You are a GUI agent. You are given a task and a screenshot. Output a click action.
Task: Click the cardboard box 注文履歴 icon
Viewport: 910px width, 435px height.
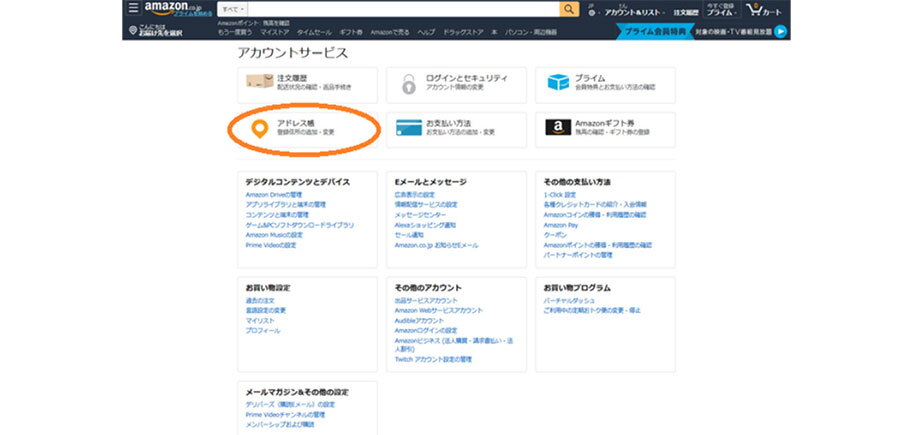pos(259,81)
